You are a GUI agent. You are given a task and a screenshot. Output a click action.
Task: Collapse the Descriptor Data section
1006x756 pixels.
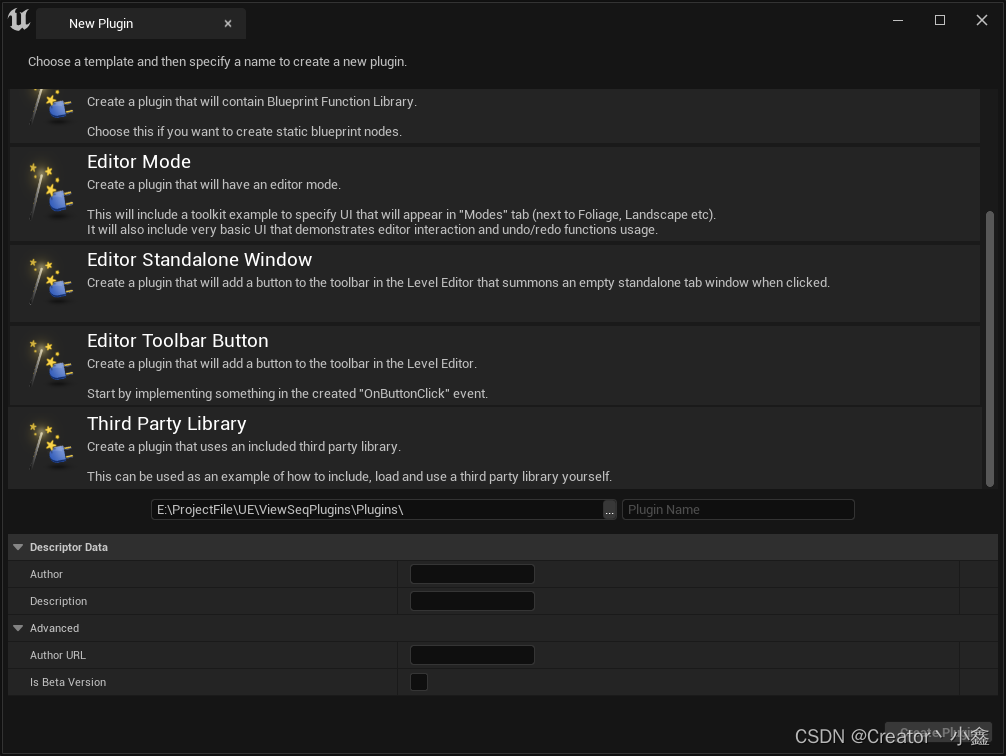tap(18, 547)
